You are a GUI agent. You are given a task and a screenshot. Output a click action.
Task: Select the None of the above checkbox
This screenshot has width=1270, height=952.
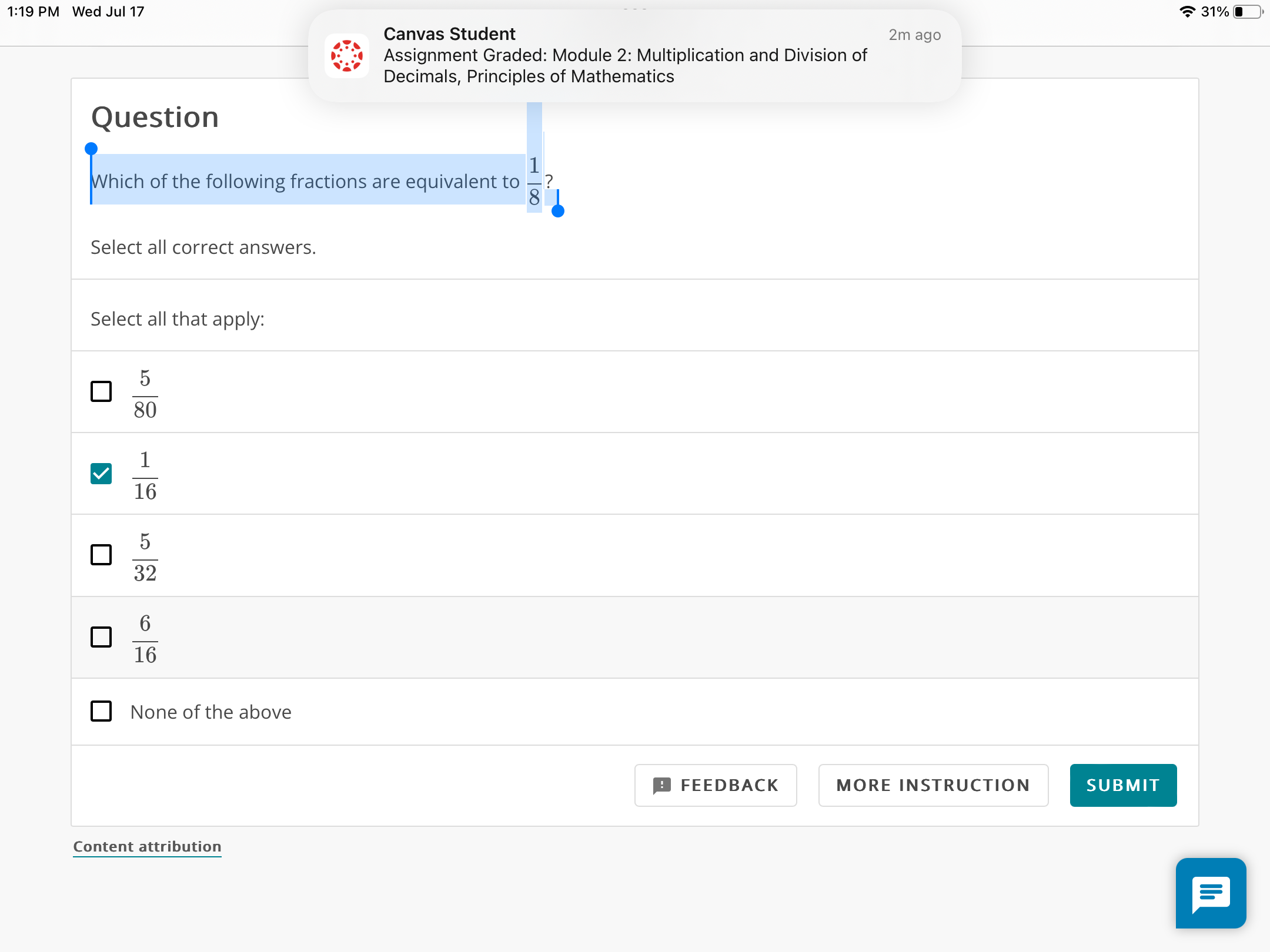coord(101,711)
